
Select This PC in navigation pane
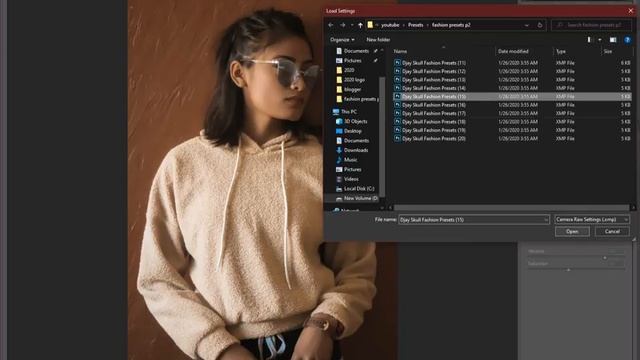click(349, 111)
